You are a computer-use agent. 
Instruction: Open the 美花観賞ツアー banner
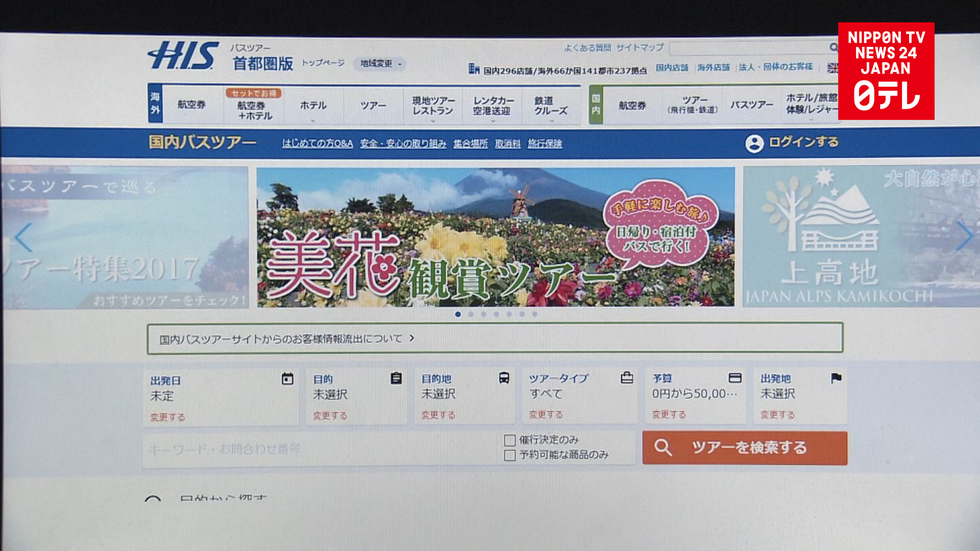tap(496, 237)
